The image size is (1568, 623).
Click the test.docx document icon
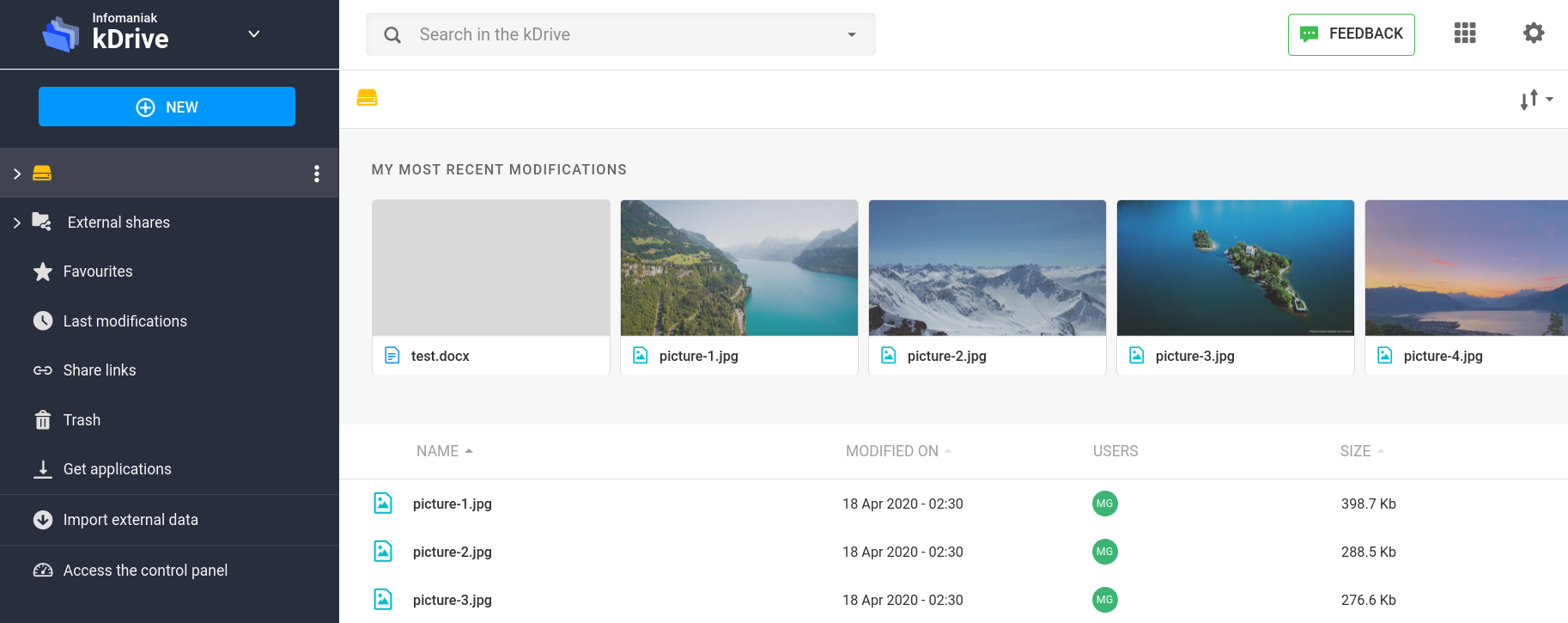point(392,355)
